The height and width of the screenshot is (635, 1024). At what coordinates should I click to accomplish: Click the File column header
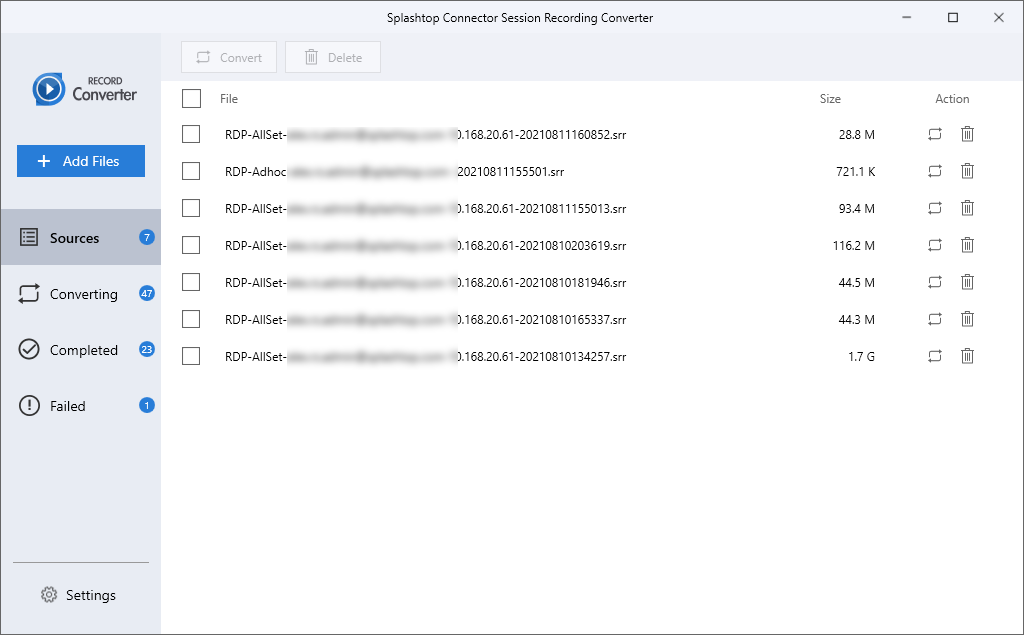[229, 99]
